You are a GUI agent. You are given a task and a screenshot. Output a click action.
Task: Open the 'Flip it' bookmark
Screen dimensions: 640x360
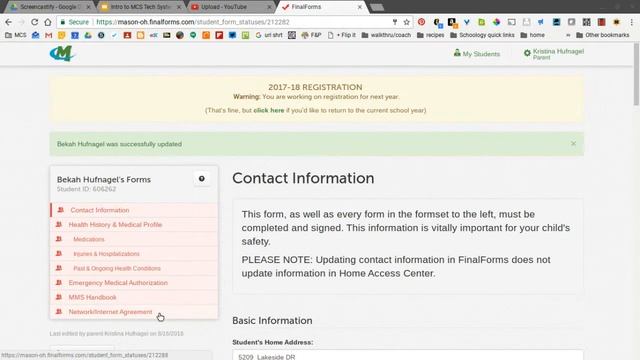pyautogui.click(x=342, y=36)
